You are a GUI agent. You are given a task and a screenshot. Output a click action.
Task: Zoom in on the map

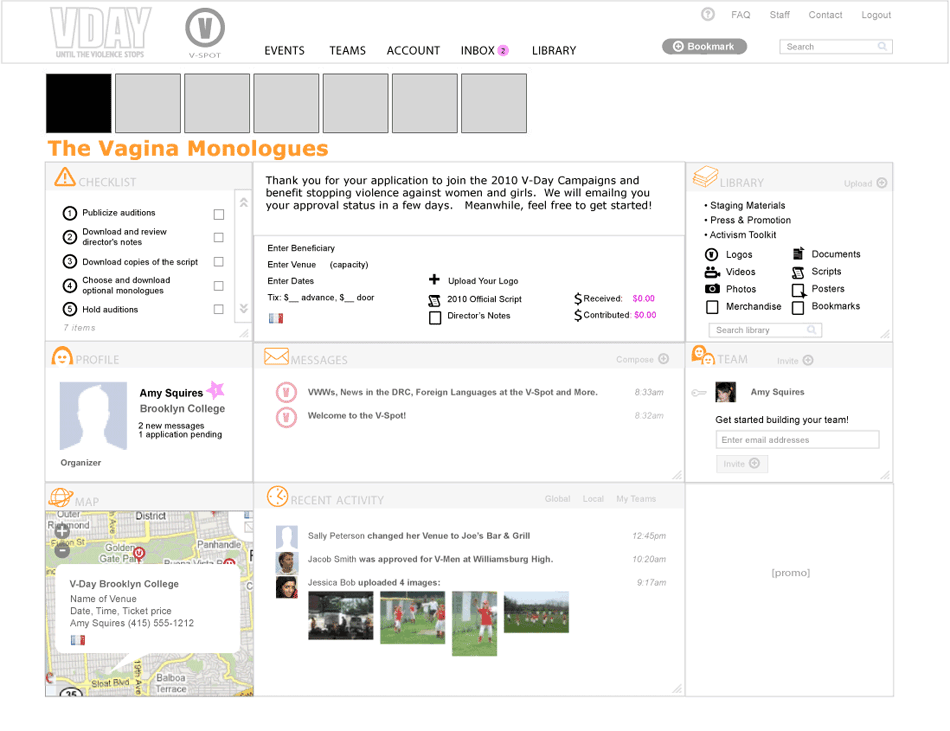(x=62, y=532)
